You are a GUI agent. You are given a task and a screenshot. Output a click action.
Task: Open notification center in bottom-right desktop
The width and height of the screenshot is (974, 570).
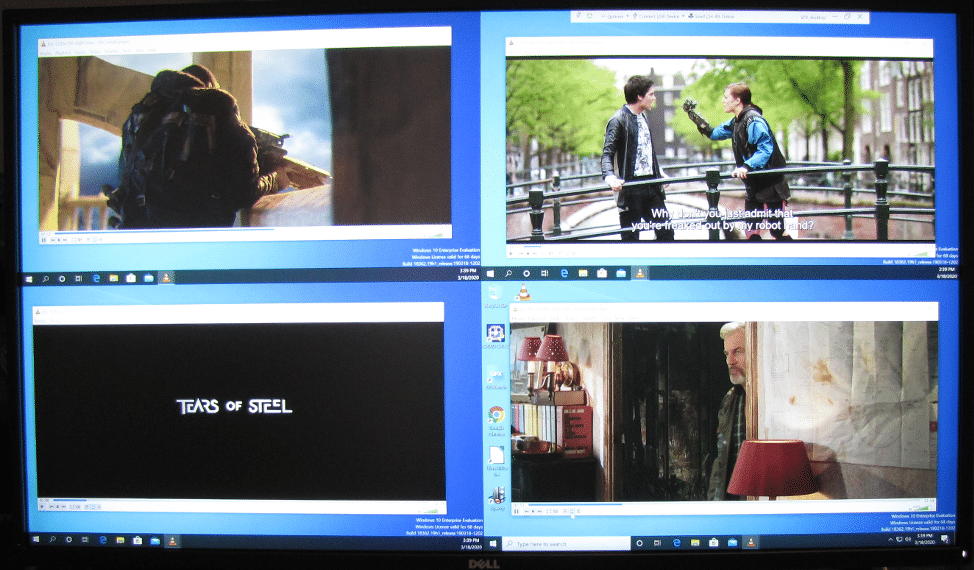pyautogui.click(x=945, y=540)
